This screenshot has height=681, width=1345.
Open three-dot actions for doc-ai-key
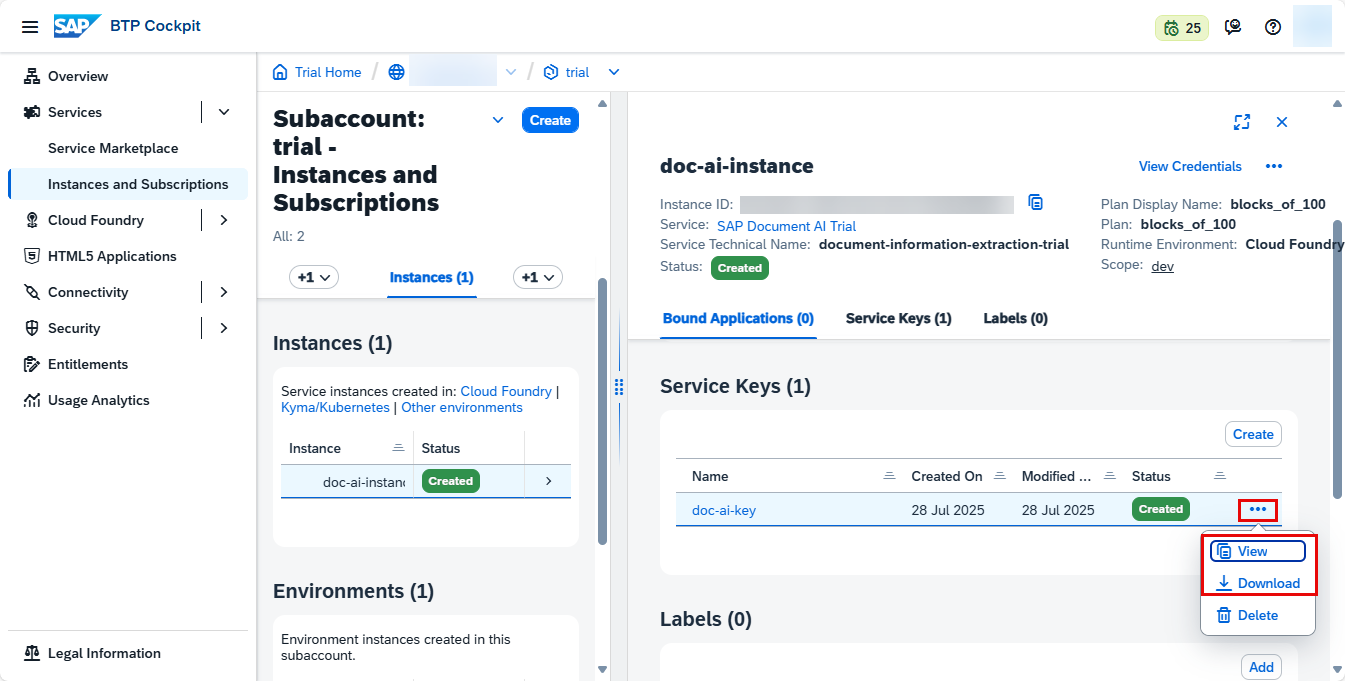click(x=1258, y=509)
